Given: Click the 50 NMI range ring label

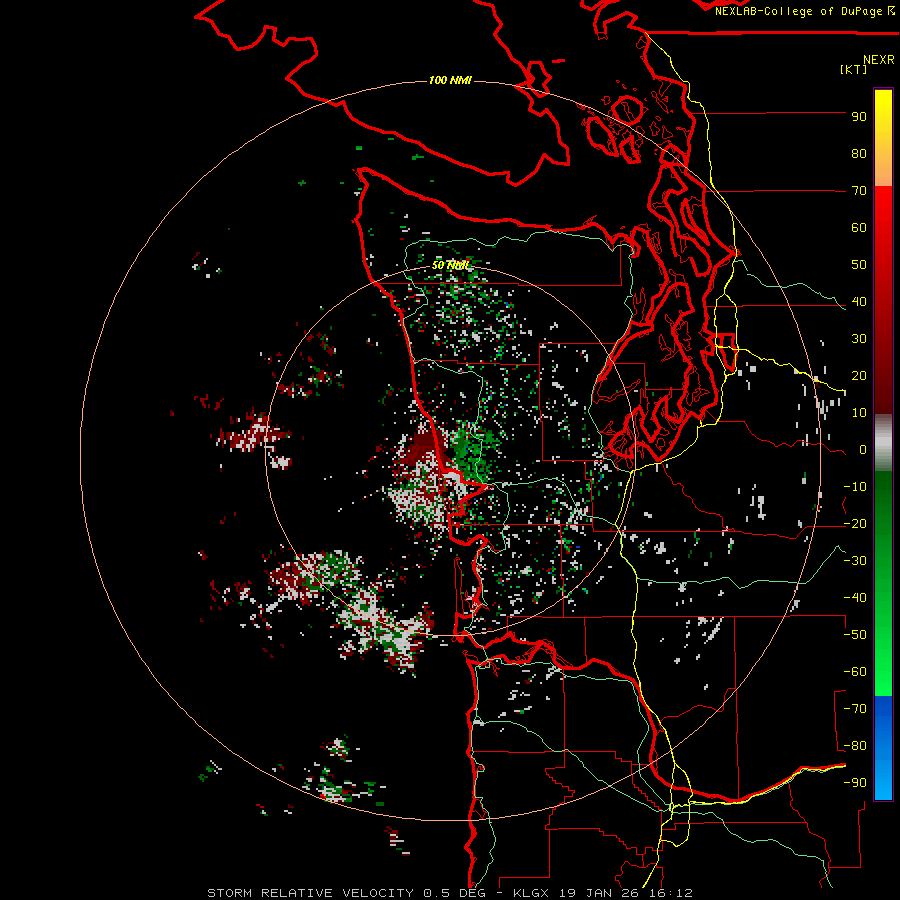Looking at the screenshot, I should 451,265.
